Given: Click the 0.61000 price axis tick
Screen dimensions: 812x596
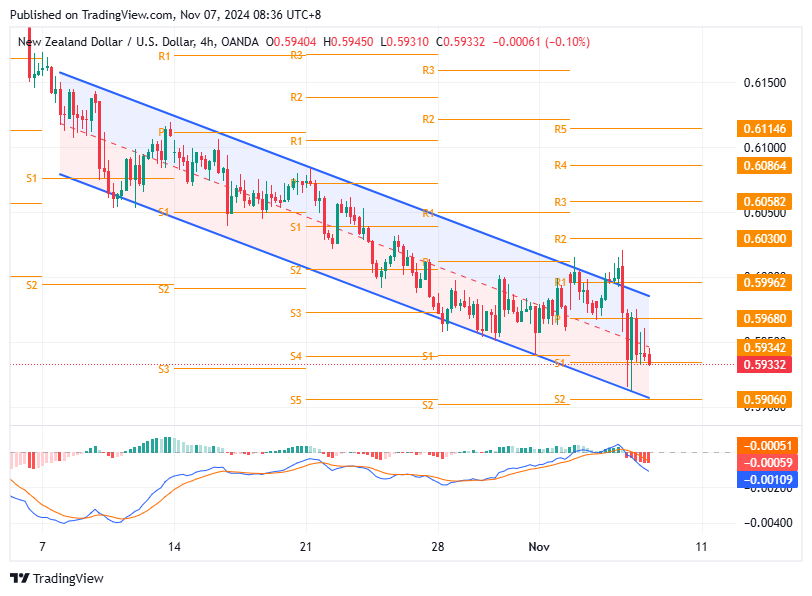Looking at the screenshot, I should [764, 148].
